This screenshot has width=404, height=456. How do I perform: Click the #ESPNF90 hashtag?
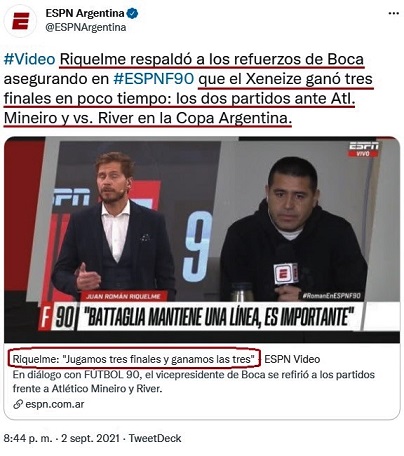154,79
